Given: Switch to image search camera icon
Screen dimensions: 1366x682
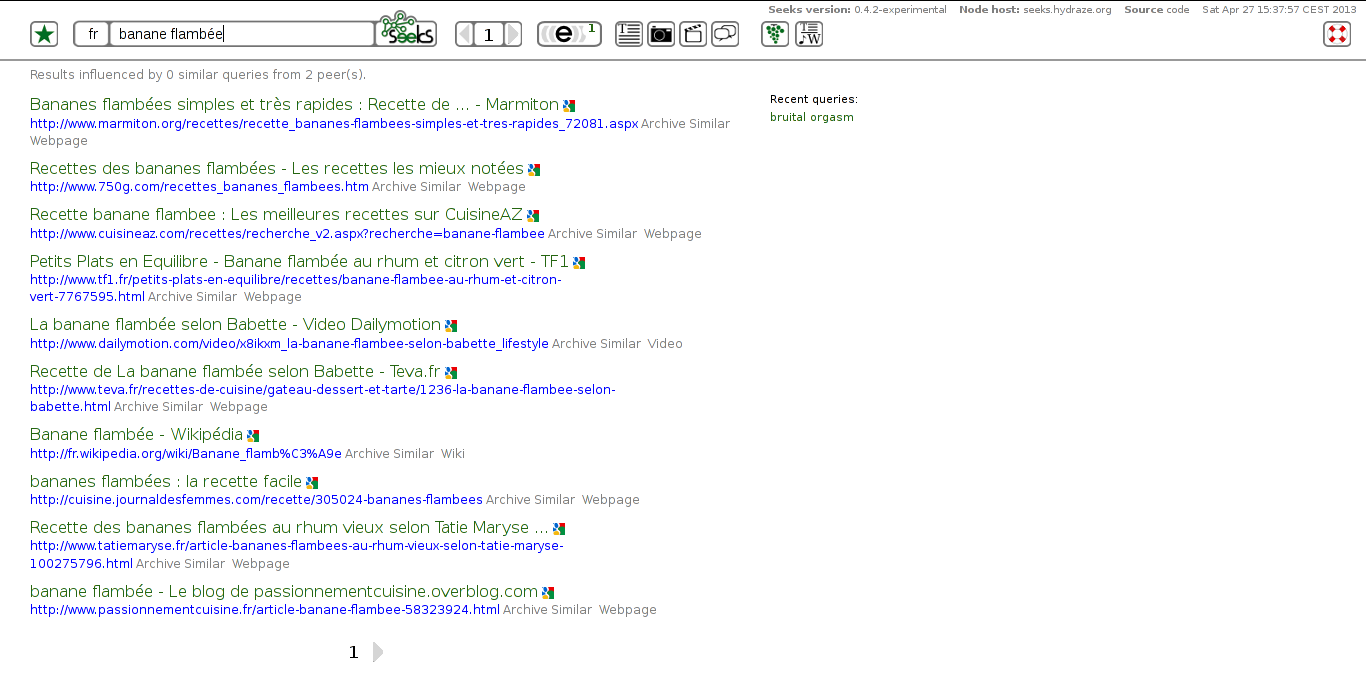Looking at the screenshot, I should [661, 34].
